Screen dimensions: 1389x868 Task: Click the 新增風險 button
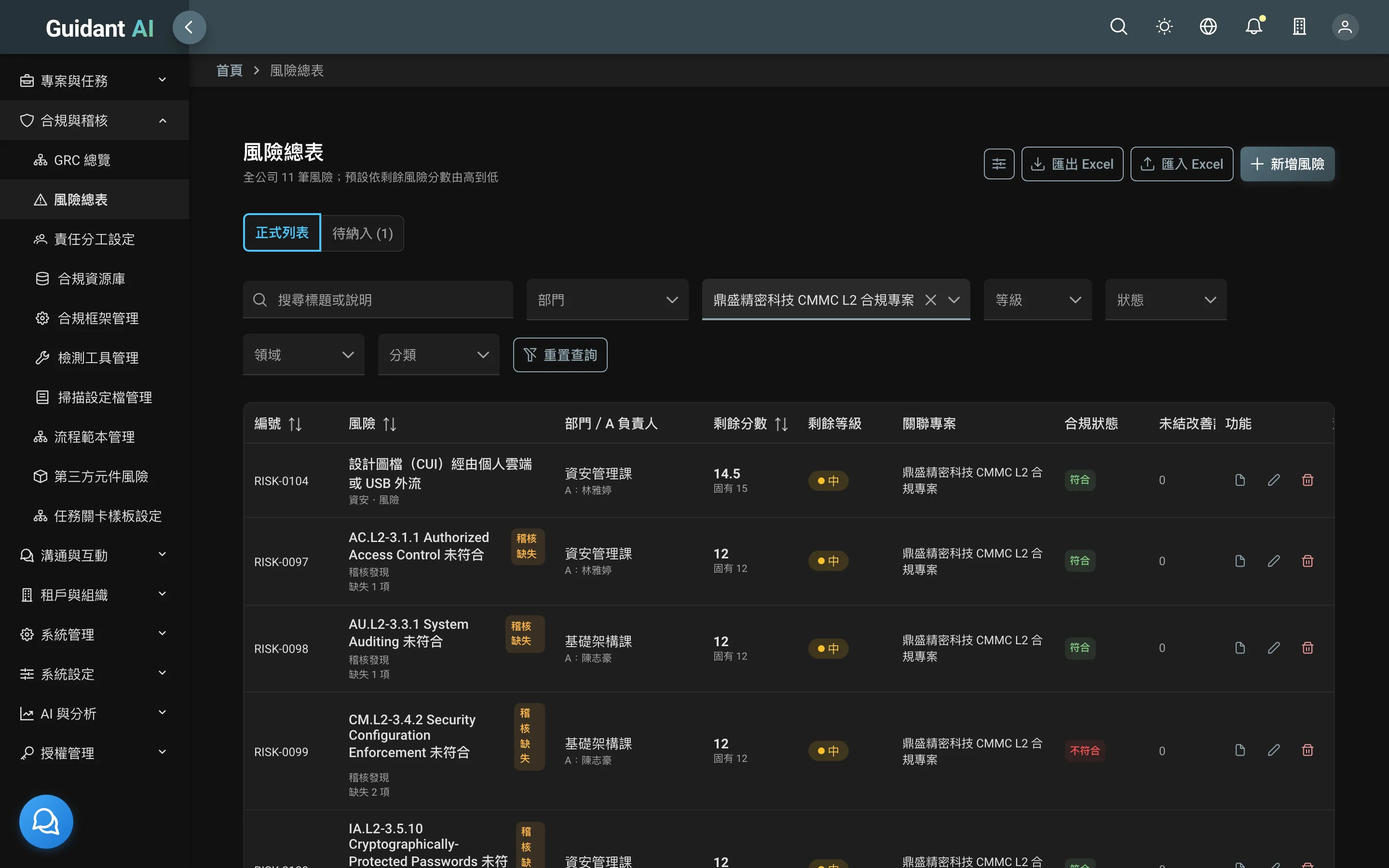[1287, 164]
